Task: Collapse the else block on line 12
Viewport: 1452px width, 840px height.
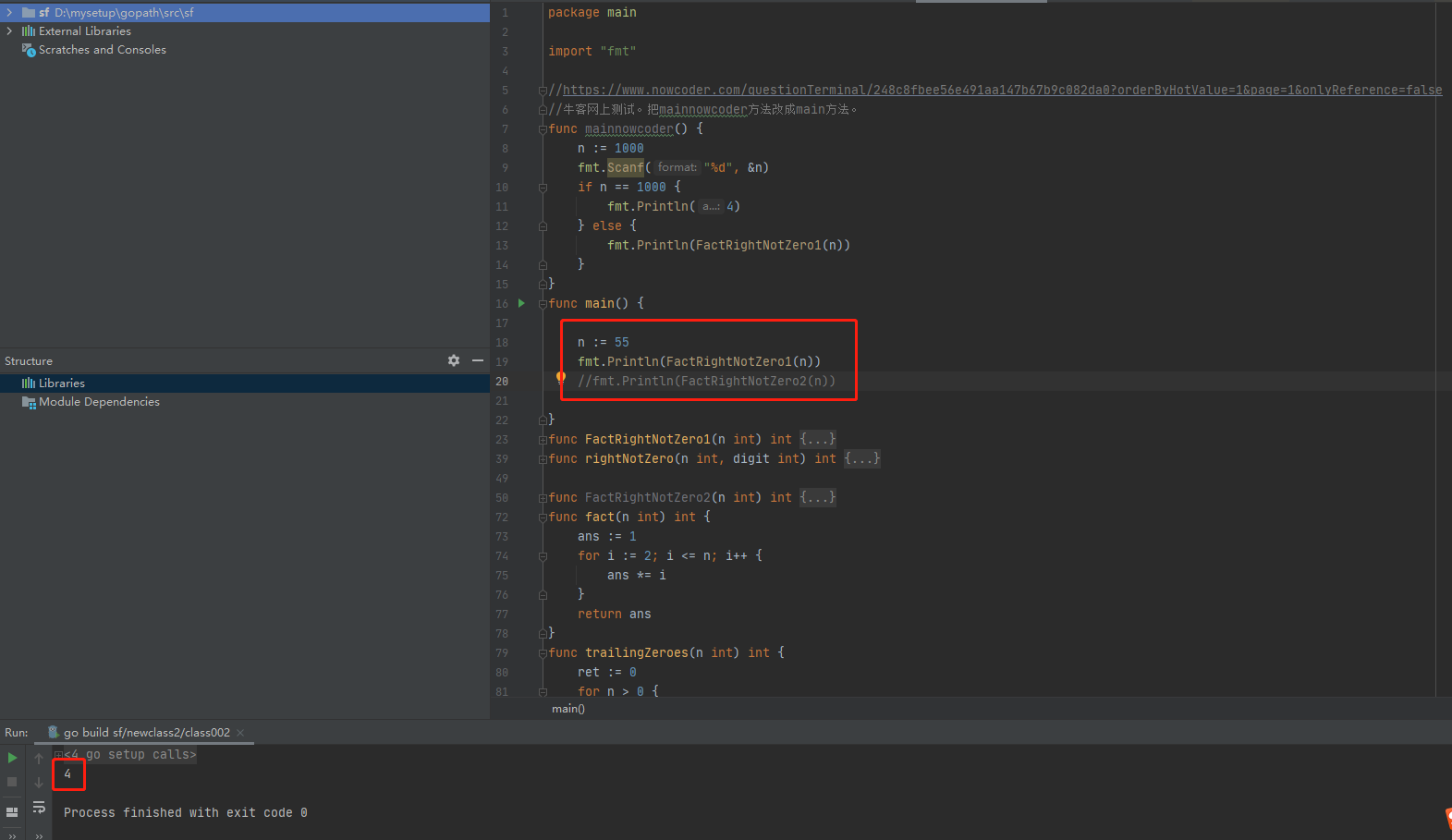Action: [x=543, y=226]
